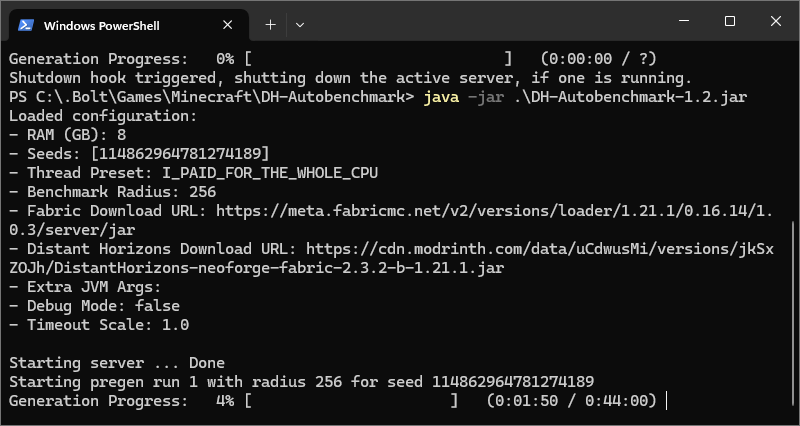The image size is (800, 426).
Task: Click the cdn.modrinth.com Distant Horizons URL
Action: click(391, 259)
